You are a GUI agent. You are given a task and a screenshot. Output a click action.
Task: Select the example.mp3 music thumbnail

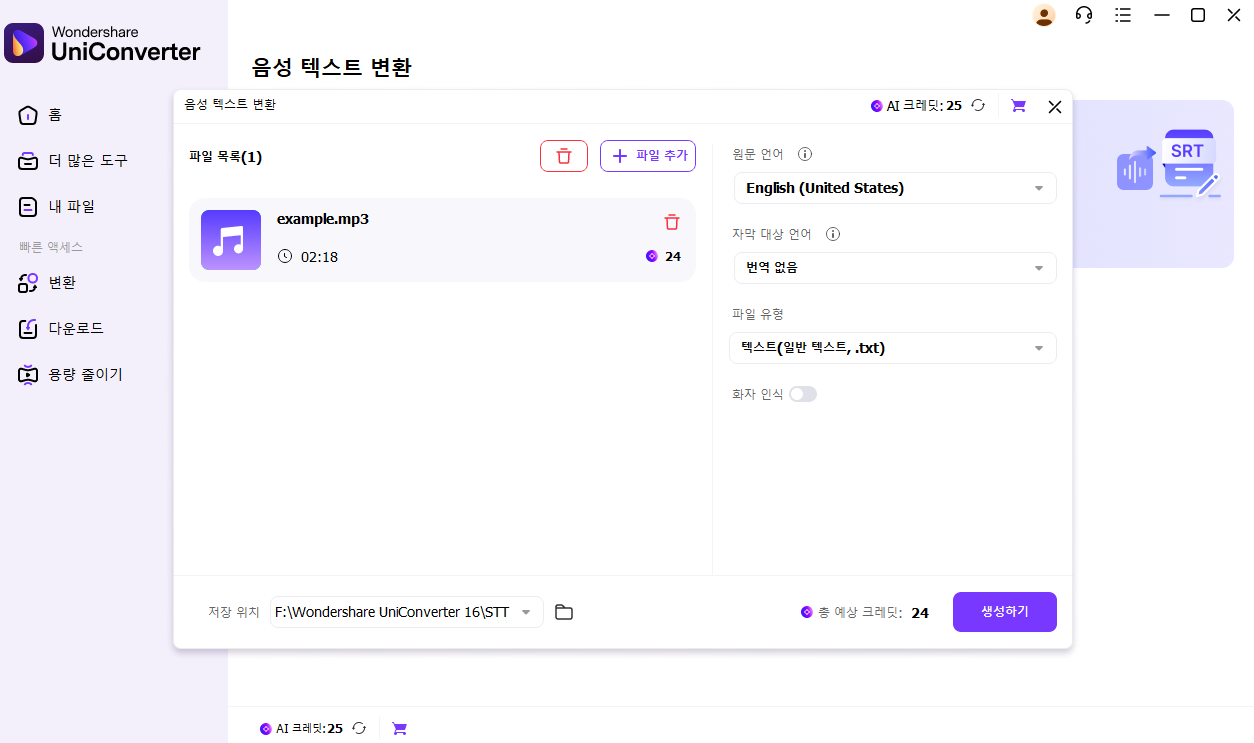point(231,240)
